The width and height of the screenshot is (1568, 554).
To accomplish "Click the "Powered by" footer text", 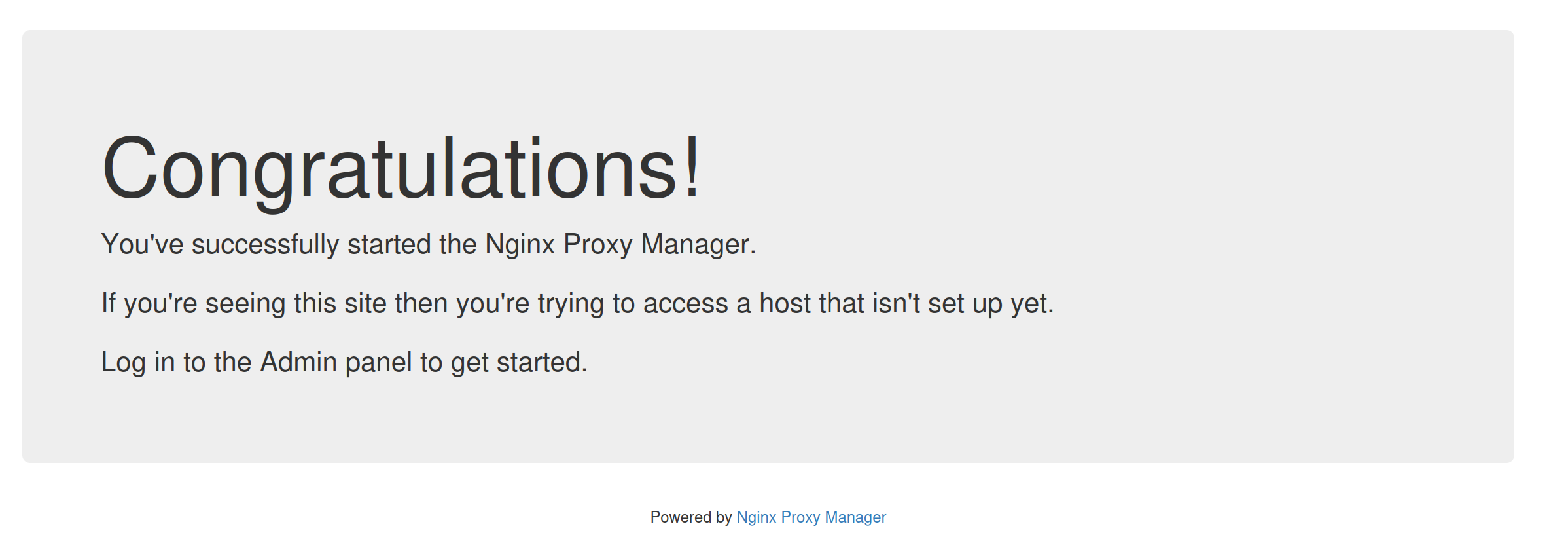I will click(x=690, y=517).
